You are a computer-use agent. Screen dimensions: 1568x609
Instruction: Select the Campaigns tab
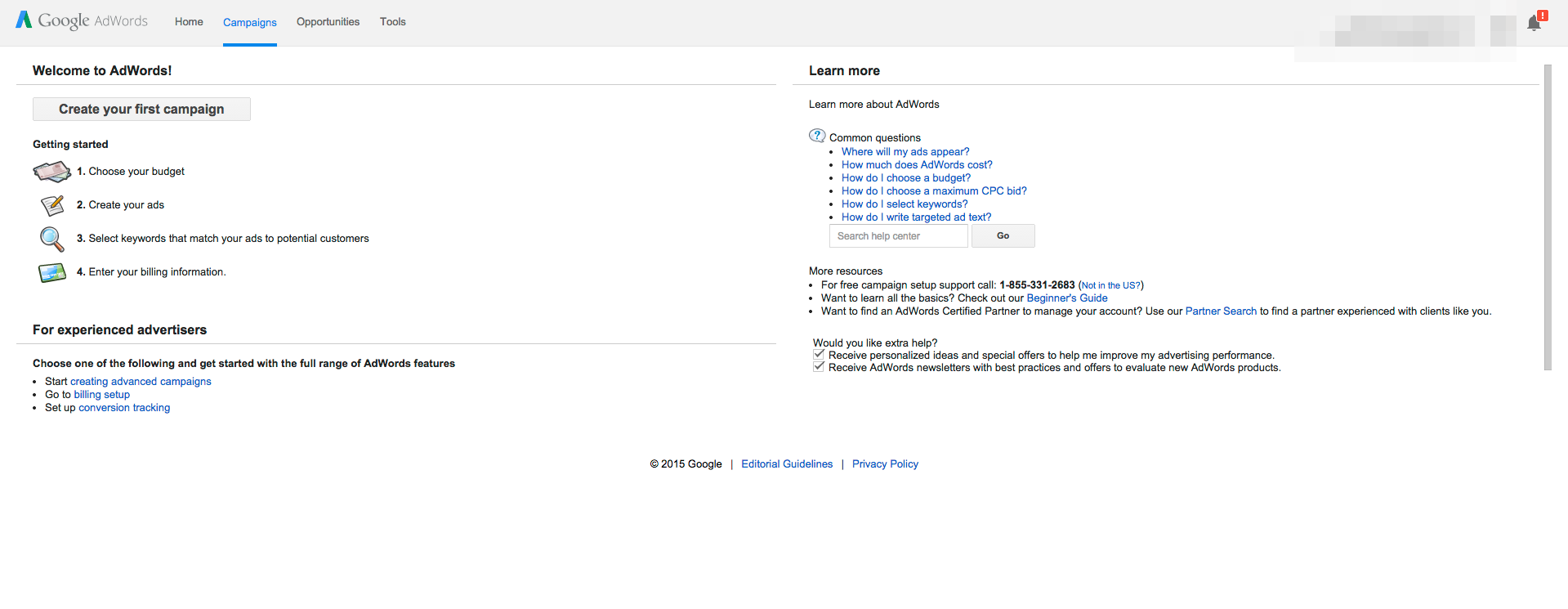[x=250, y=22]
